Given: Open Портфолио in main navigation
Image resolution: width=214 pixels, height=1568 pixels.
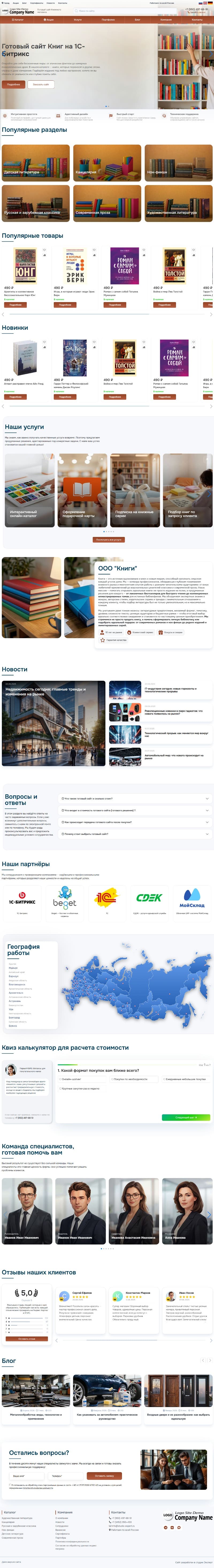Looking at the screenshot, I should coord(108,20).
